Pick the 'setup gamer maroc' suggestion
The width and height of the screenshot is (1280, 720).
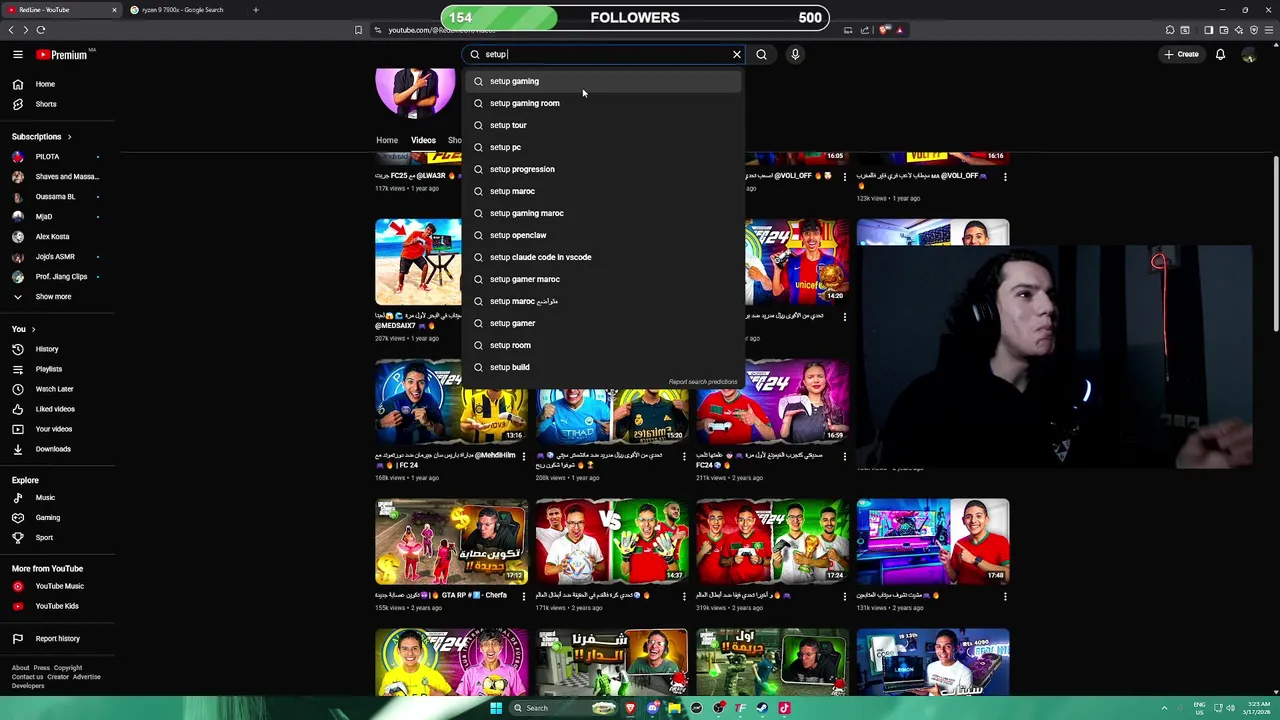[604, 279]
